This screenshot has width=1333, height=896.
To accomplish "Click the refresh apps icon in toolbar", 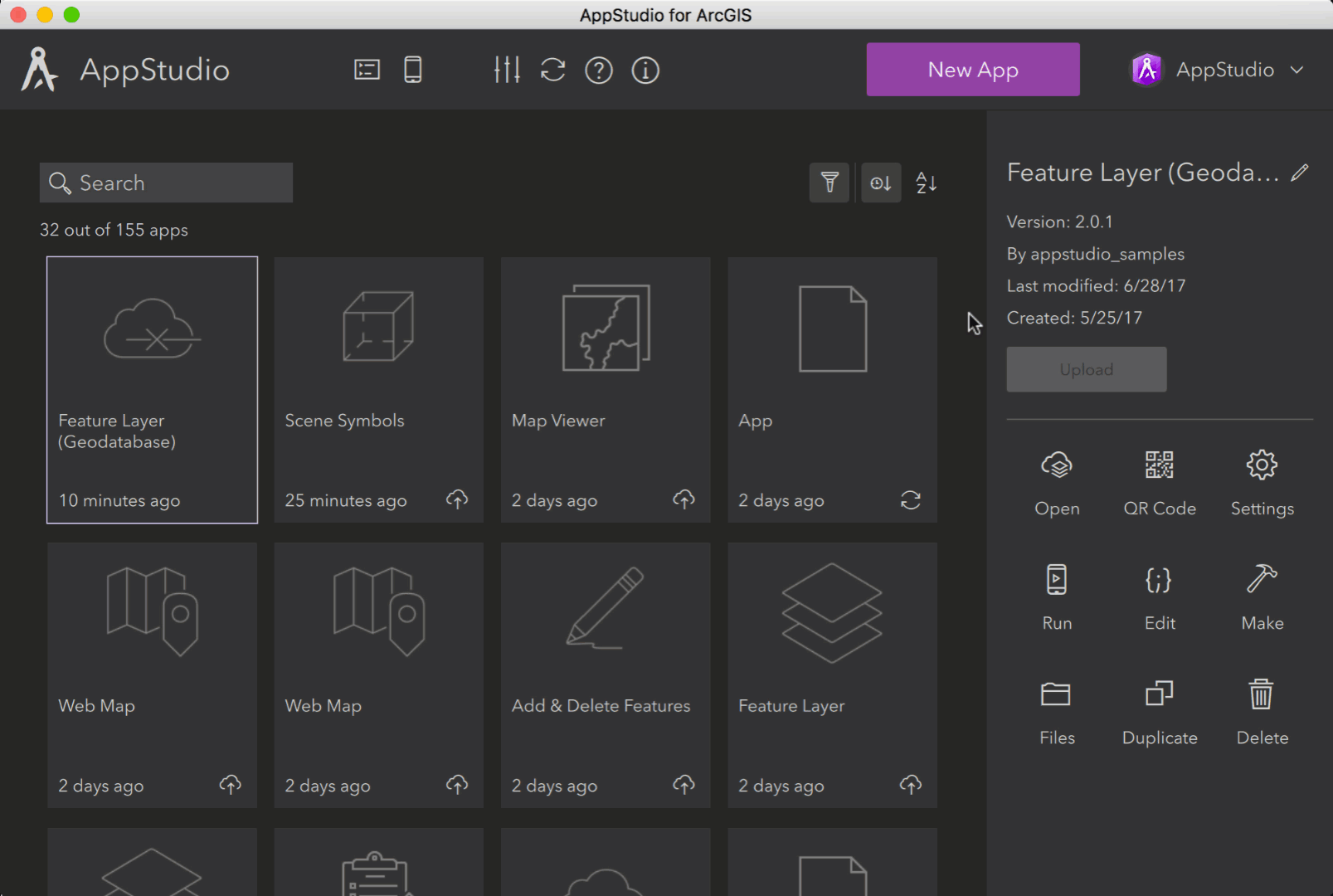I will coord(552,71).
